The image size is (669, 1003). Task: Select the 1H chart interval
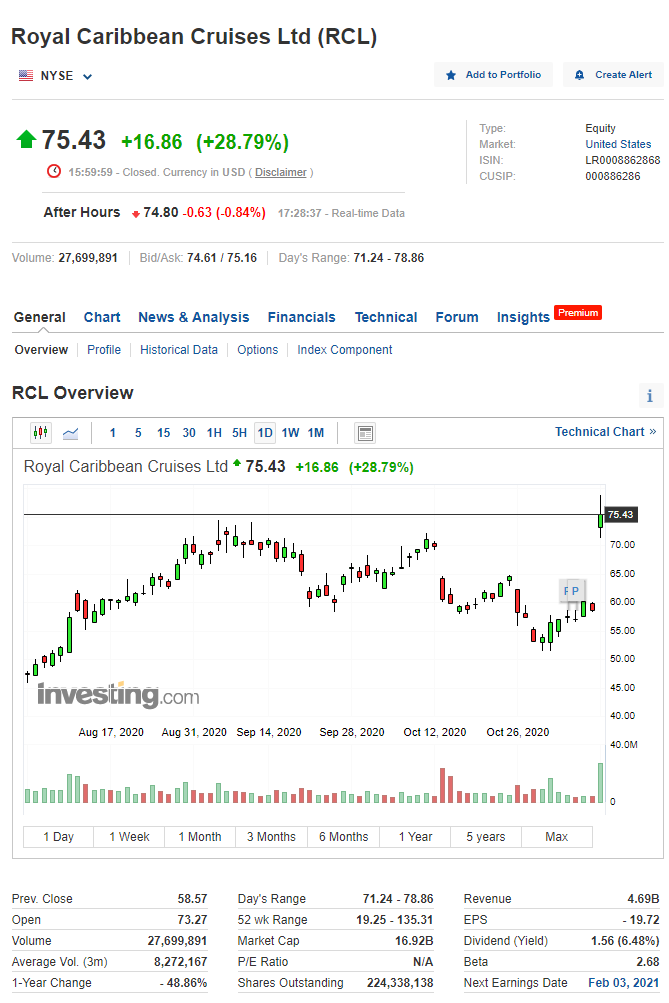coord(214,433)
